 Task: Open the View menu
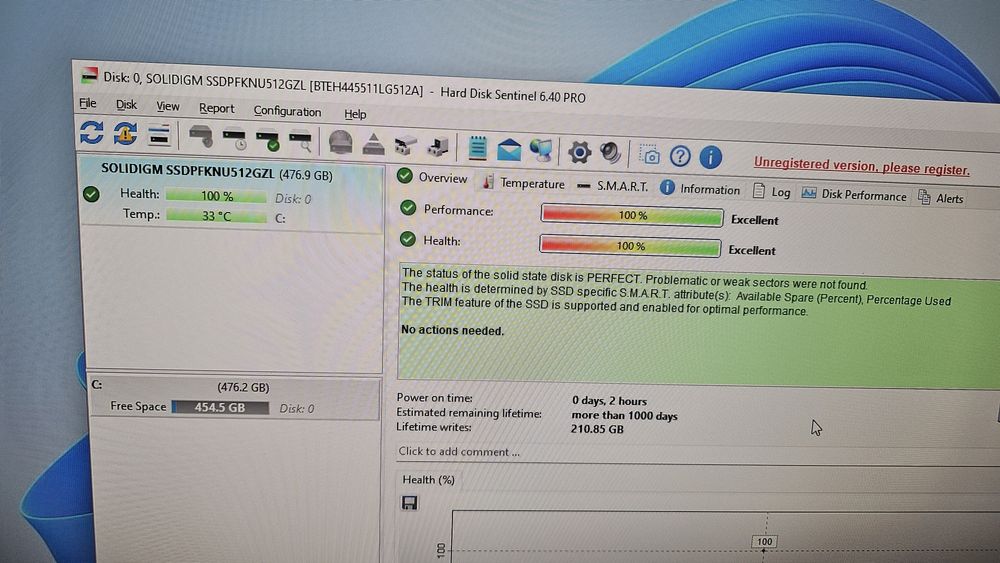tap(168, 106)
